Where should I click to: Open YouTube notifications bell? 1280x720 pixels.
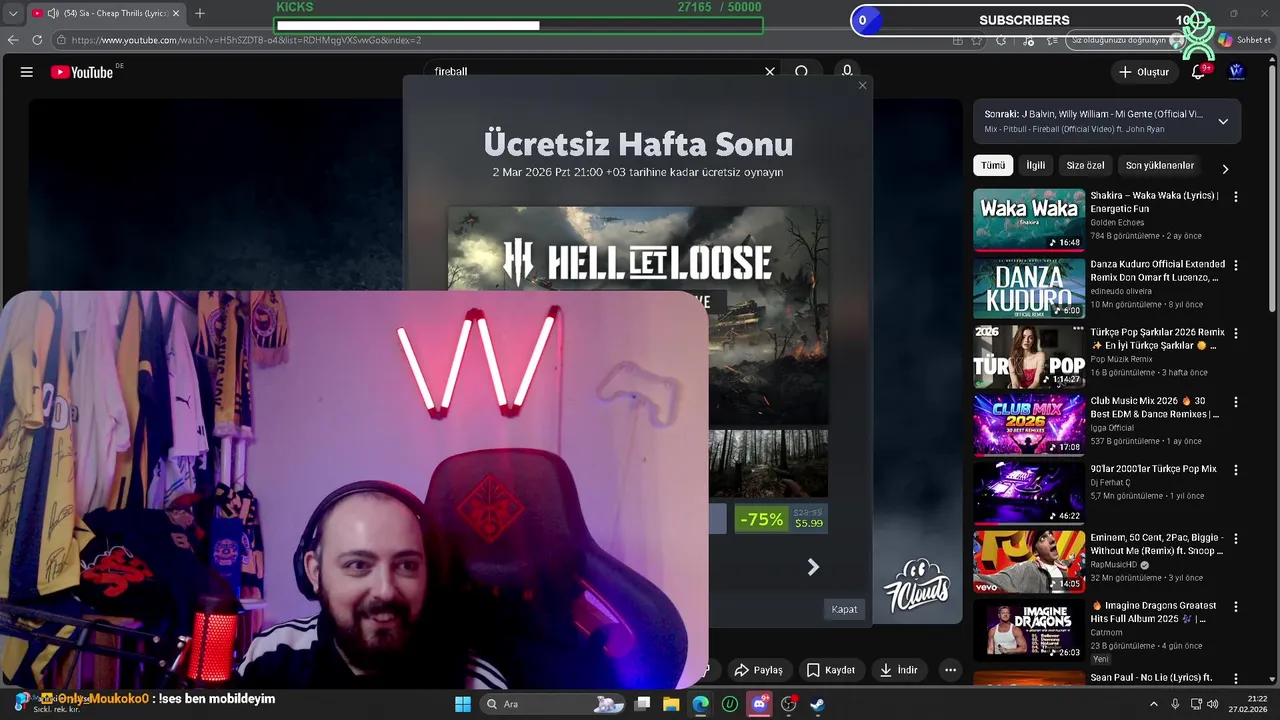(x=1199, y=72)
